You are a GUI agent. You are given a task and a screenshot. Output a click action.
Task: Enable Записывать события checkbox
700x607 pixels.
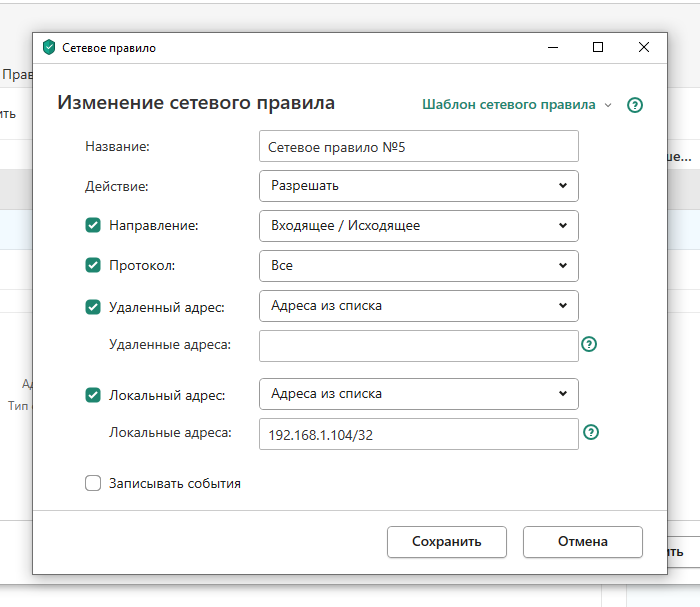(93, 484)
